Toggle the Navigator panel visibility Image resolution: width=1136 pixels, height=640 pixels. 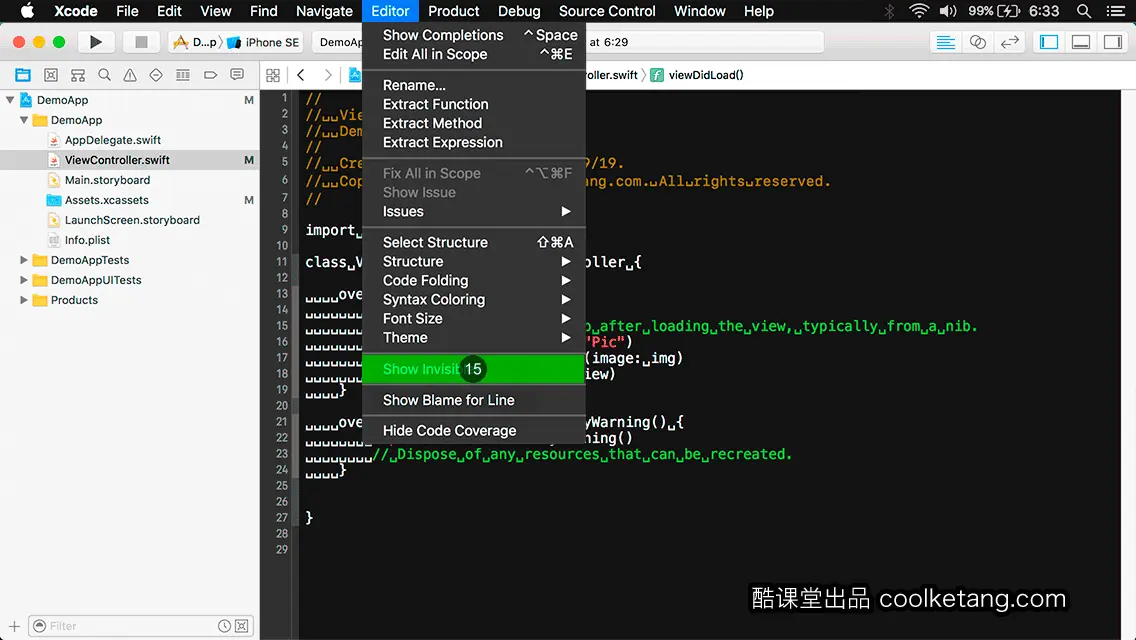click(1049, 42)
